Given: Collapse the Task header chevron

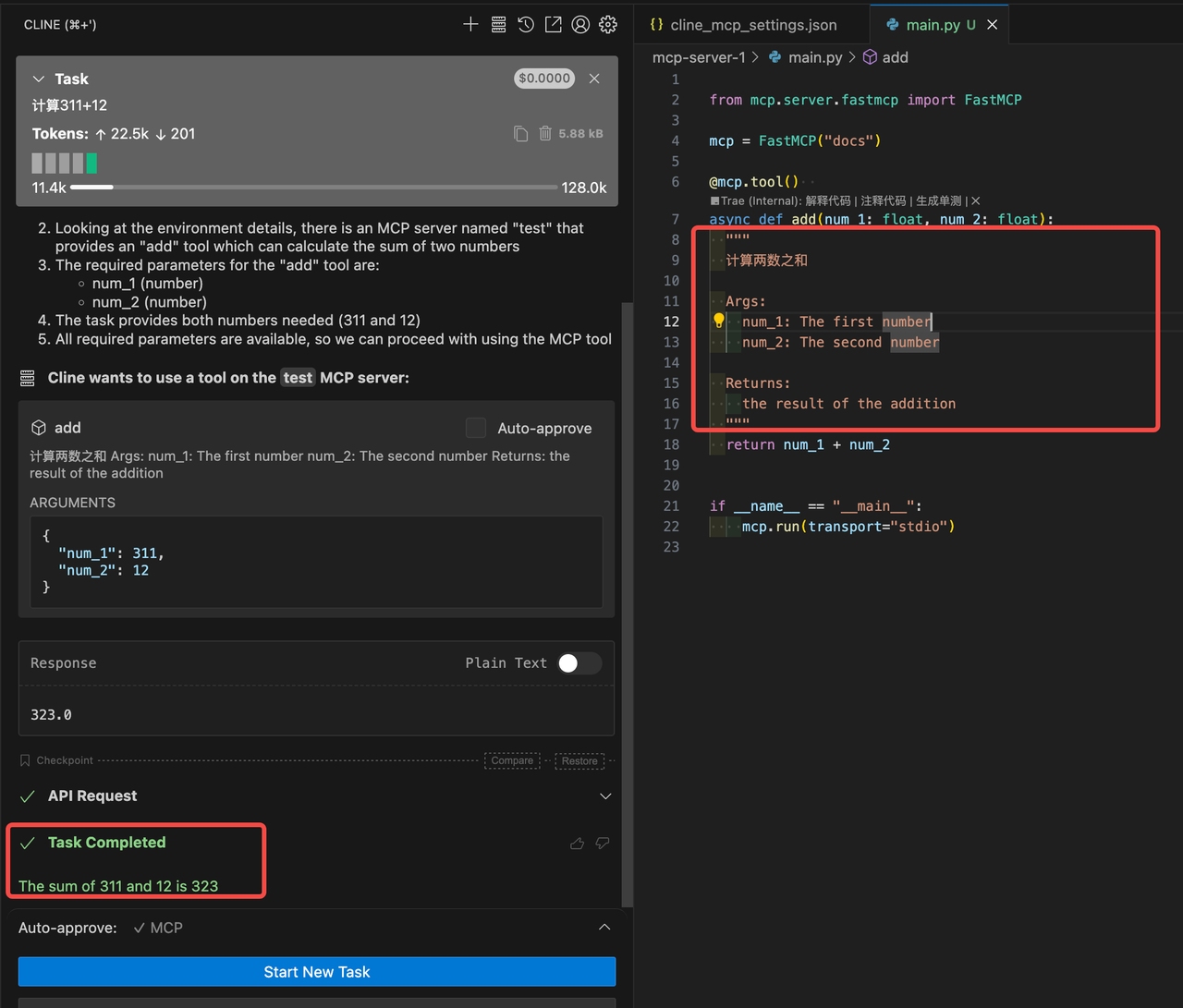Looking at the screenshot, I should 39,79.
